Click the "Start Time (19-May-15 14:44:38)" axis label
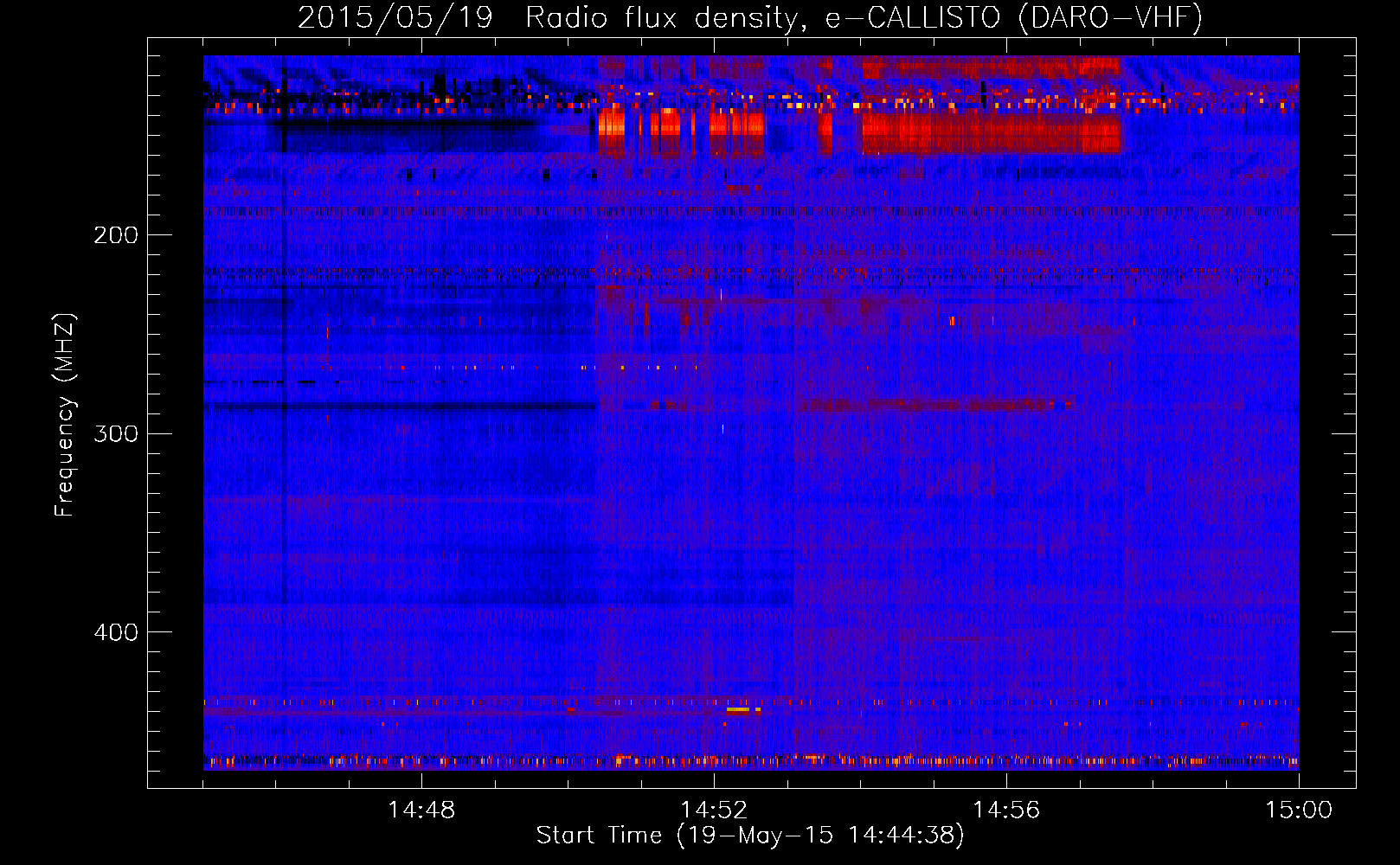This screenshot has height=865, width=1400. [x=750, y=836]
